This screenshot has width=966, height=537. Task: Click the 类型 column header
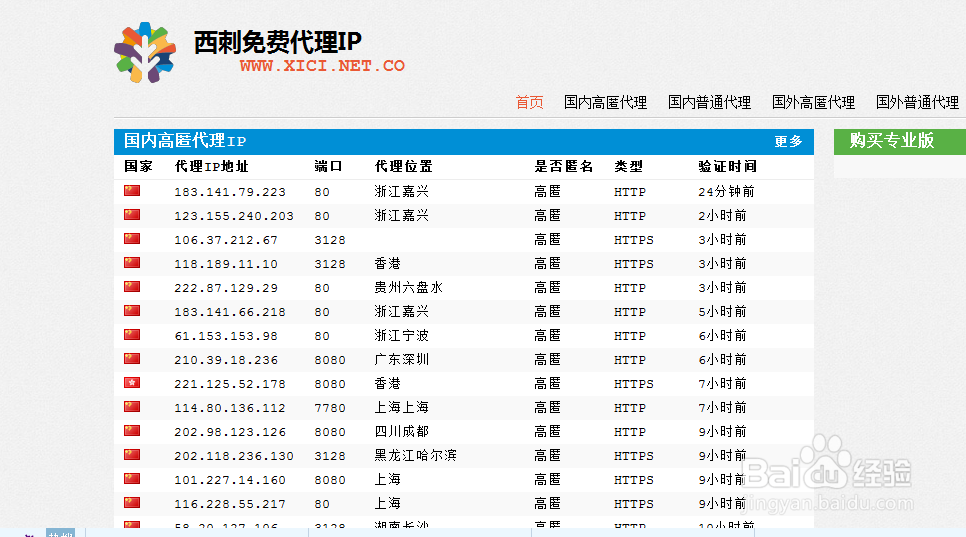(628, 166)
